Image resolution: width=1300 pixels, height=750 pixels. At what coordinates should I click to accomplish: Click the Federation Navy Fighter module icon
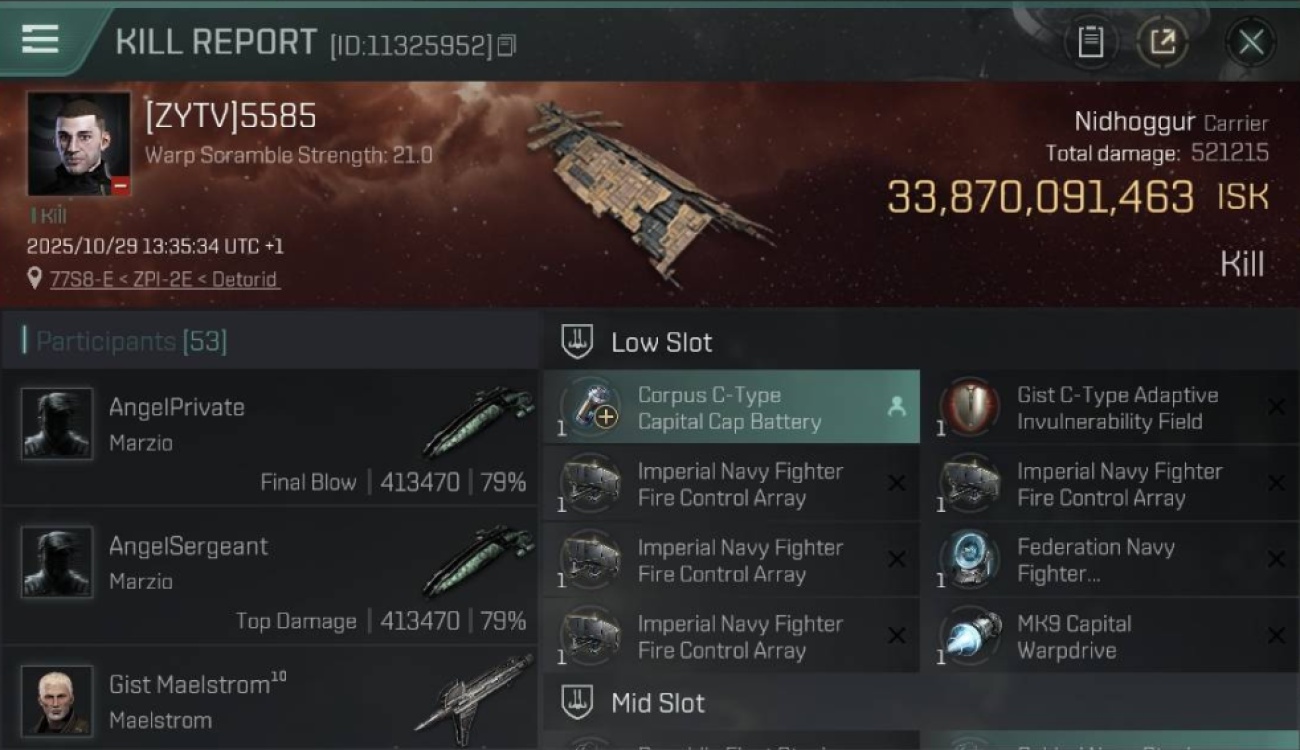pos(969,560)
